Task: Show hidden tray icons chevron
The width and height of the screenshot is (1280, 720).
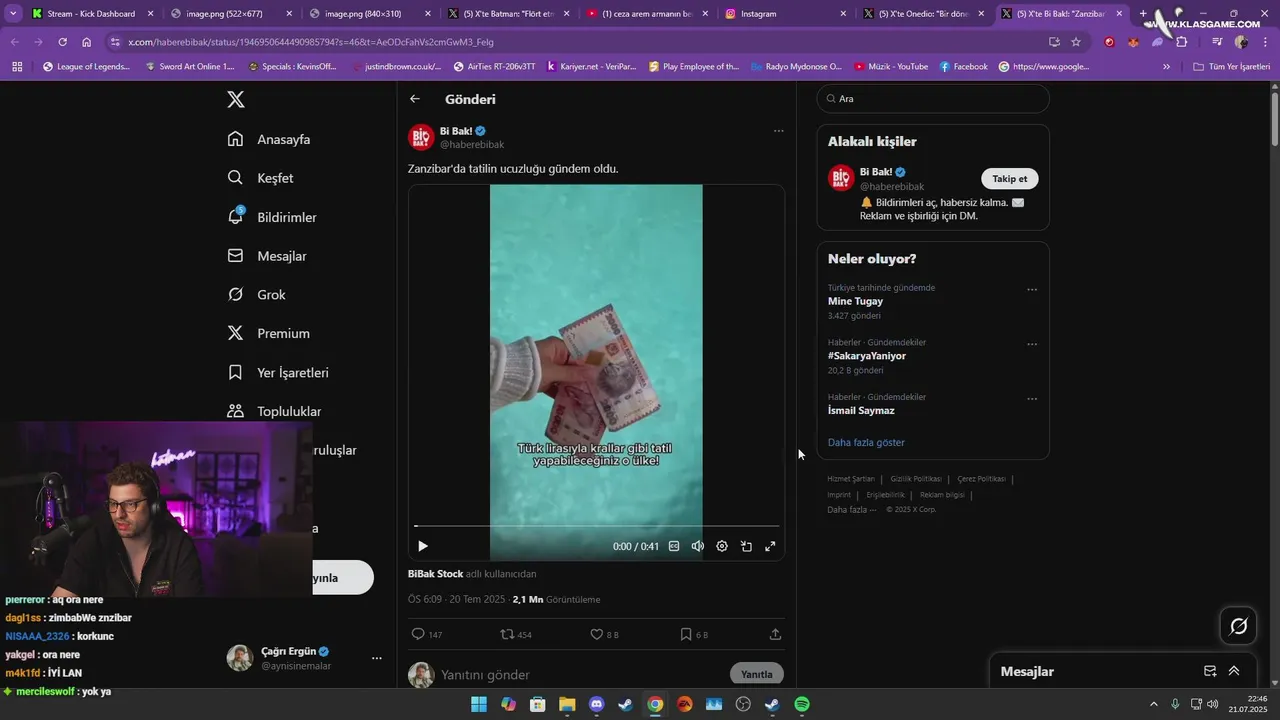Action: pyautogui.click(x=1153, y=704)
